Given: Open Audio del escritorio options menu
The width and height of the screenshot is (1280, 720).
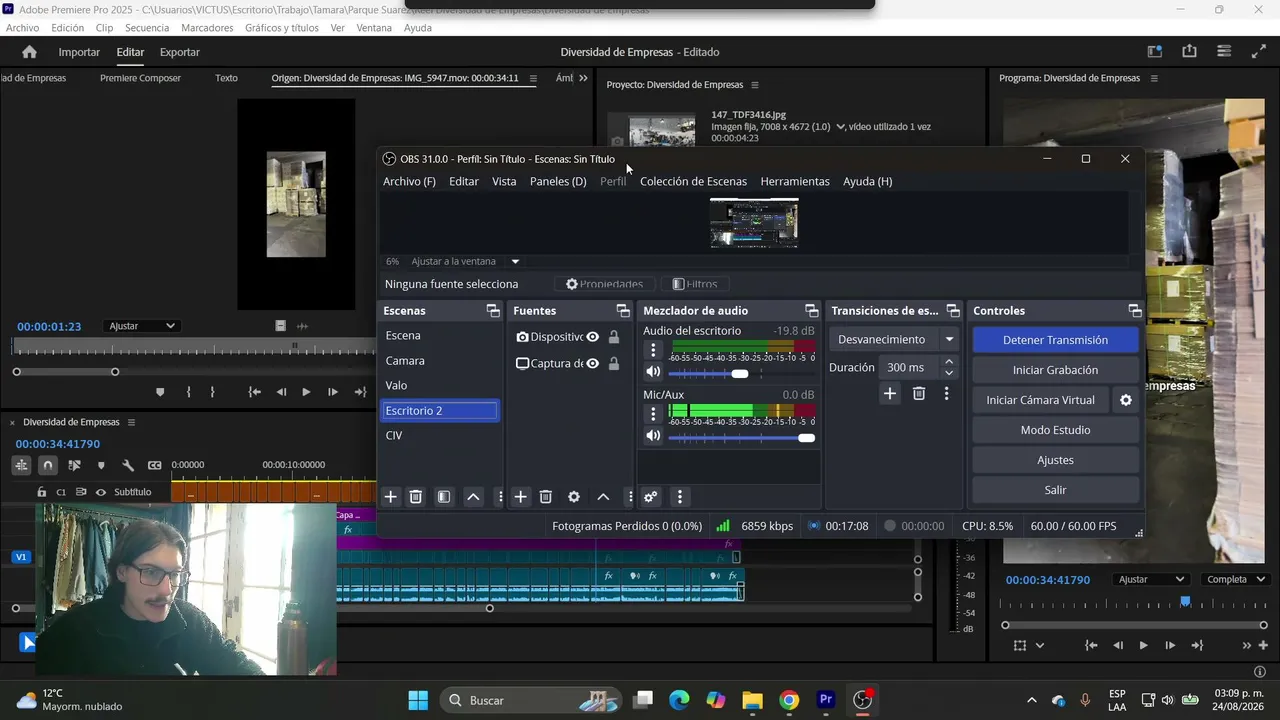Looking at the screenshot, I should [x=653, y=350].
